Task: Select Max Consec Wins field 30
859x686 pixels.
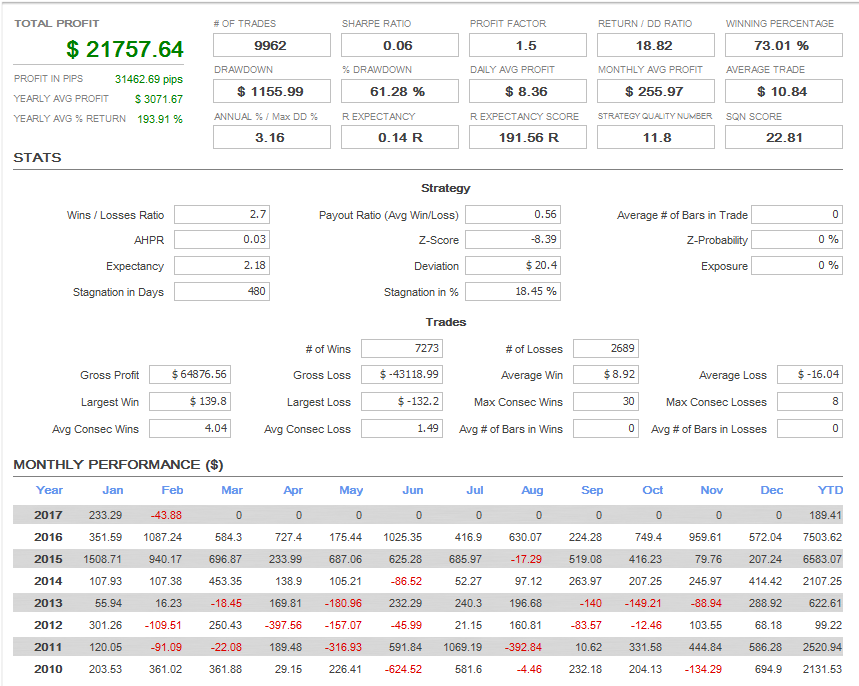Action: pyautogui.click(x=606, y=402)
